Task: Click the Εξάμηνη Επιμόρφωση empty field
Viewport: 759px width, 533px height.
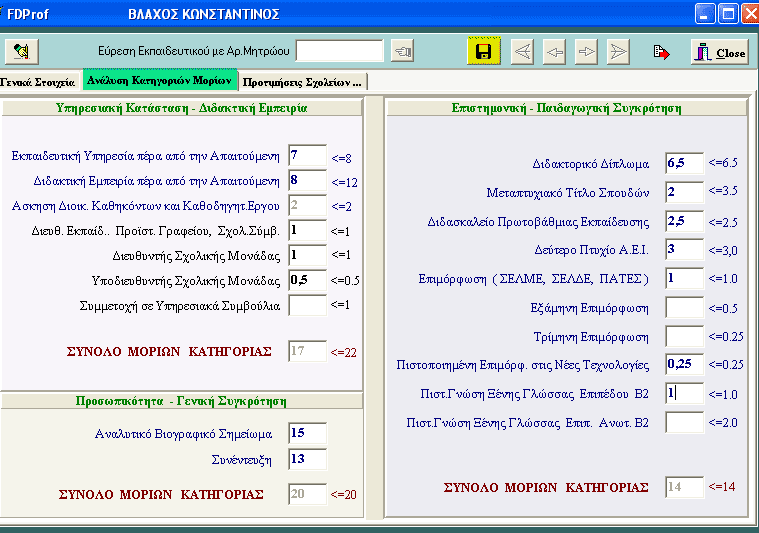Action: coord(684,307)
